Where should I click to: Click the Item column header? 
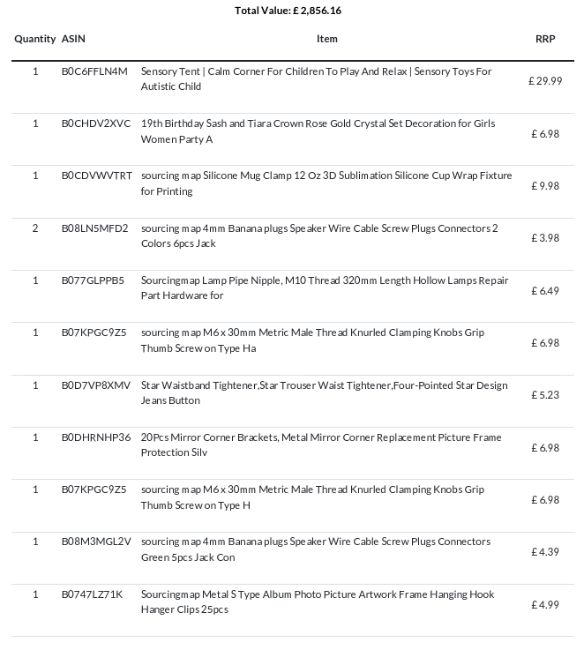tap(327, 39)
